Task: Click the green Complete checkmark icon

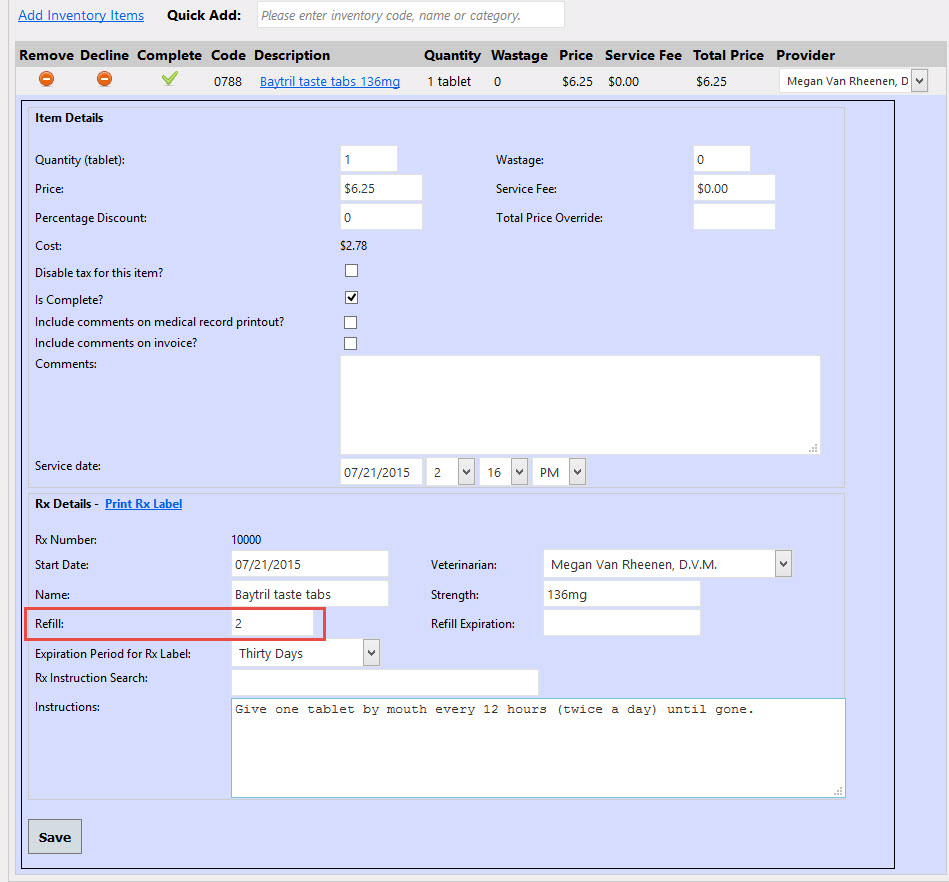Action: coord(170,79)
